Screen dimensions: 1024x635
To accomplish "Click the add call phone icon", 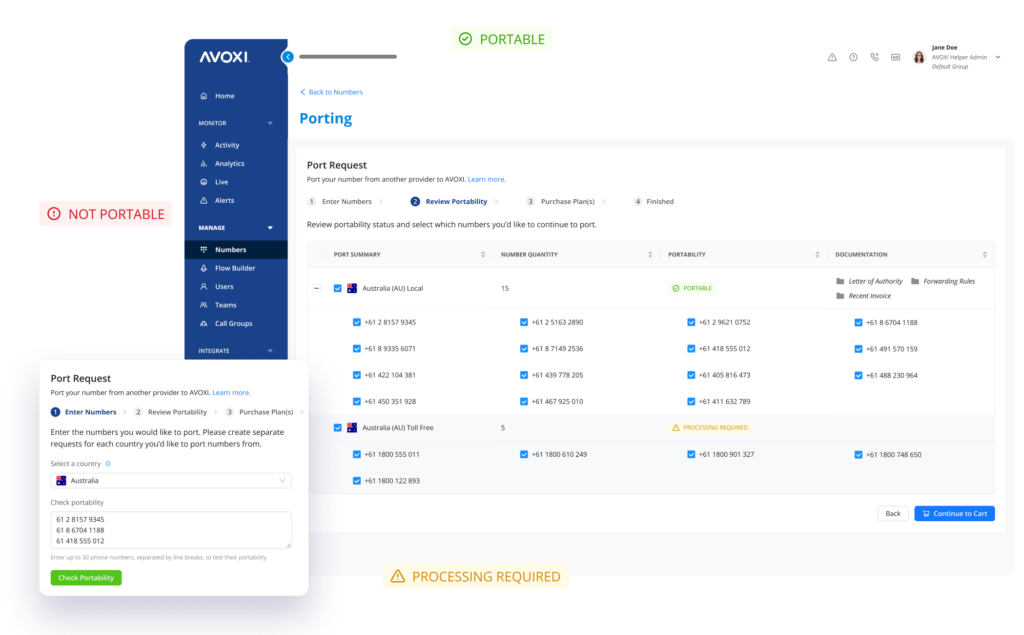I will (x=875, y=57).
